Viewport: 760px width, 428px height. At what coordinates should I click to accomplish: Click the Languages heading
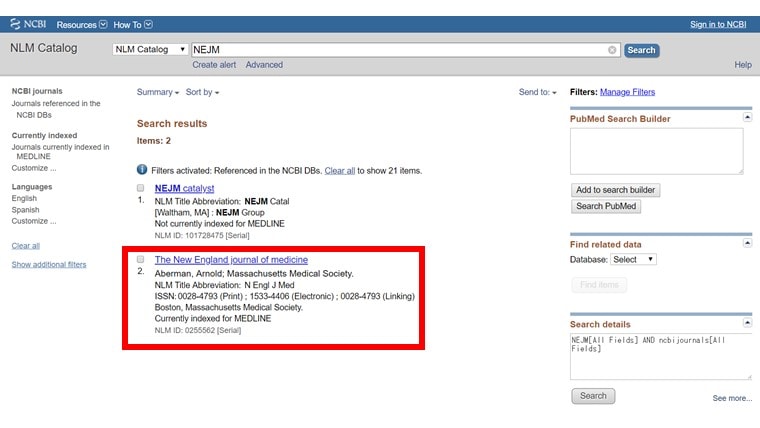[32, 187]
